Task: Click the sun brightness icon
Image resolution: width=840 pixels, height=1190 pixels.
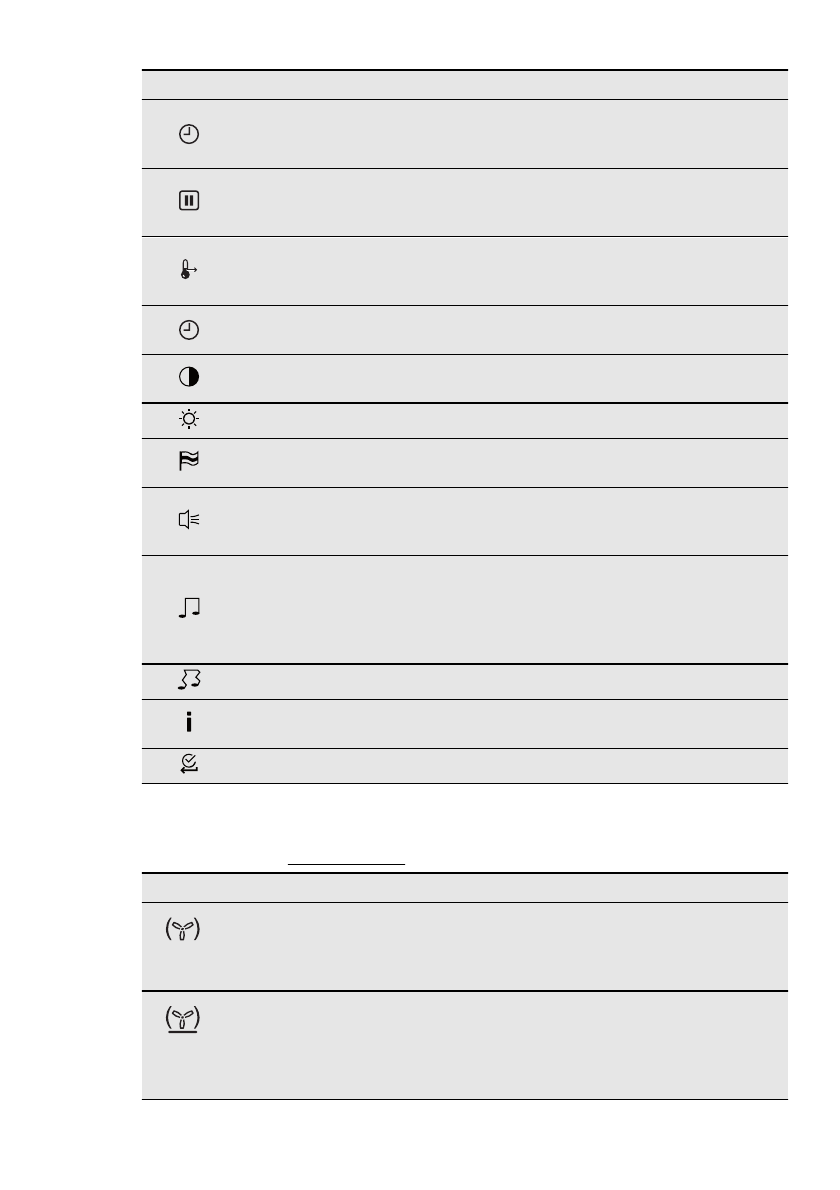Action: pos(189,420)
